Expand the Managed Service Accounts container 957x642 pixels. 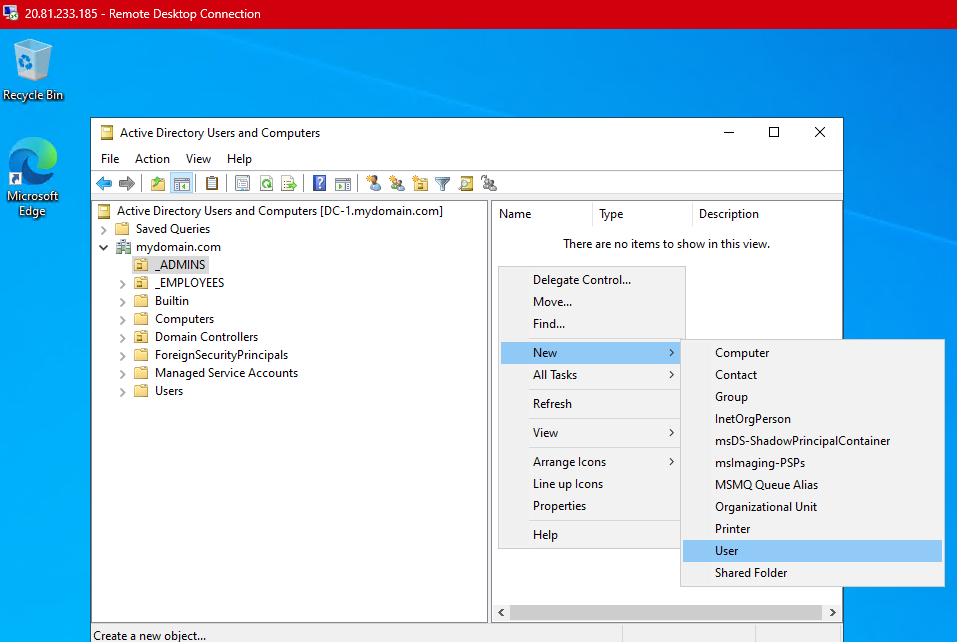(123, 373)
